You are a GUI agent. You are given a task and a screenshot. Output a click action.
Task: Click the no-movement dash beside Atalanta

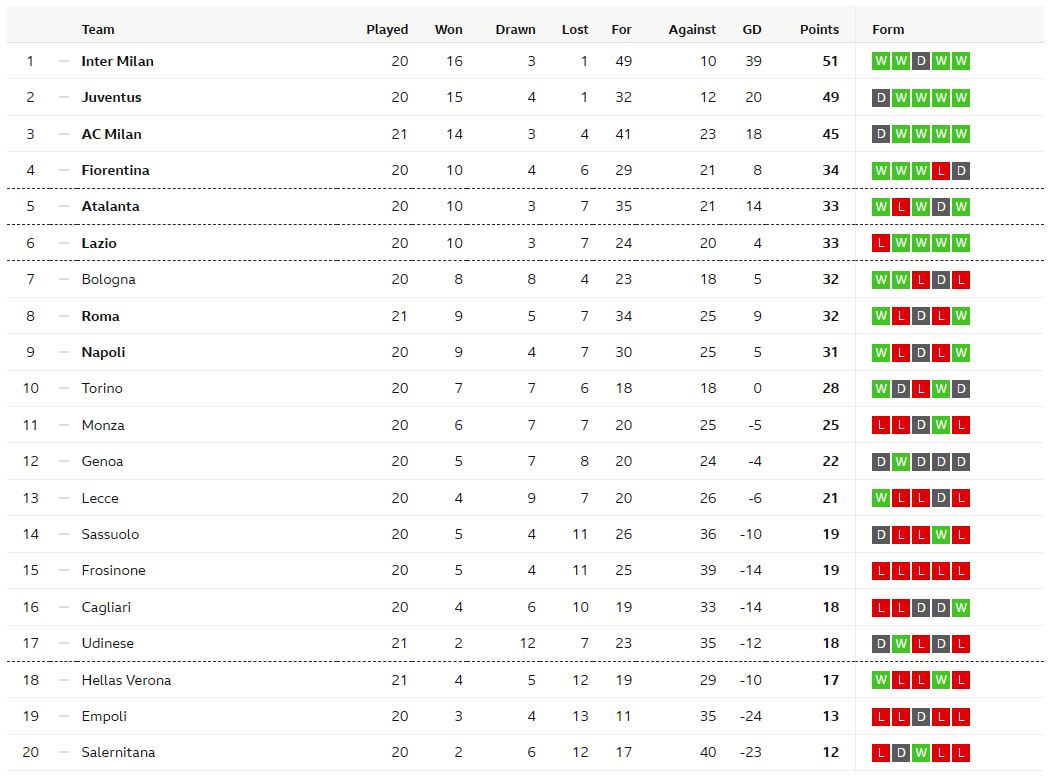point(64,206)
